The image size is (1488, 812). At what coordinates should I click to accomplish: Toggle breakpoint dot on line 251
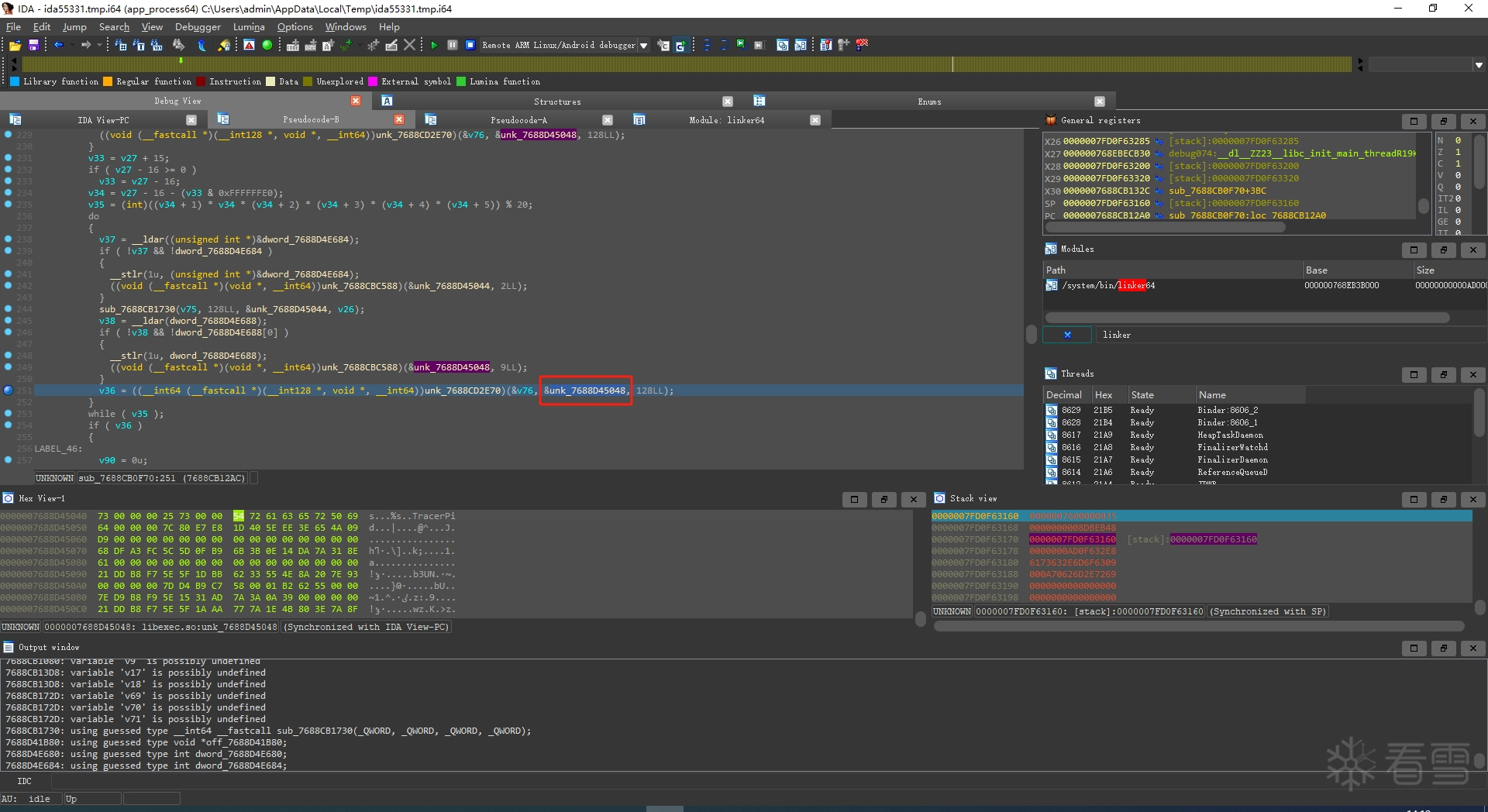click(9, 391)
